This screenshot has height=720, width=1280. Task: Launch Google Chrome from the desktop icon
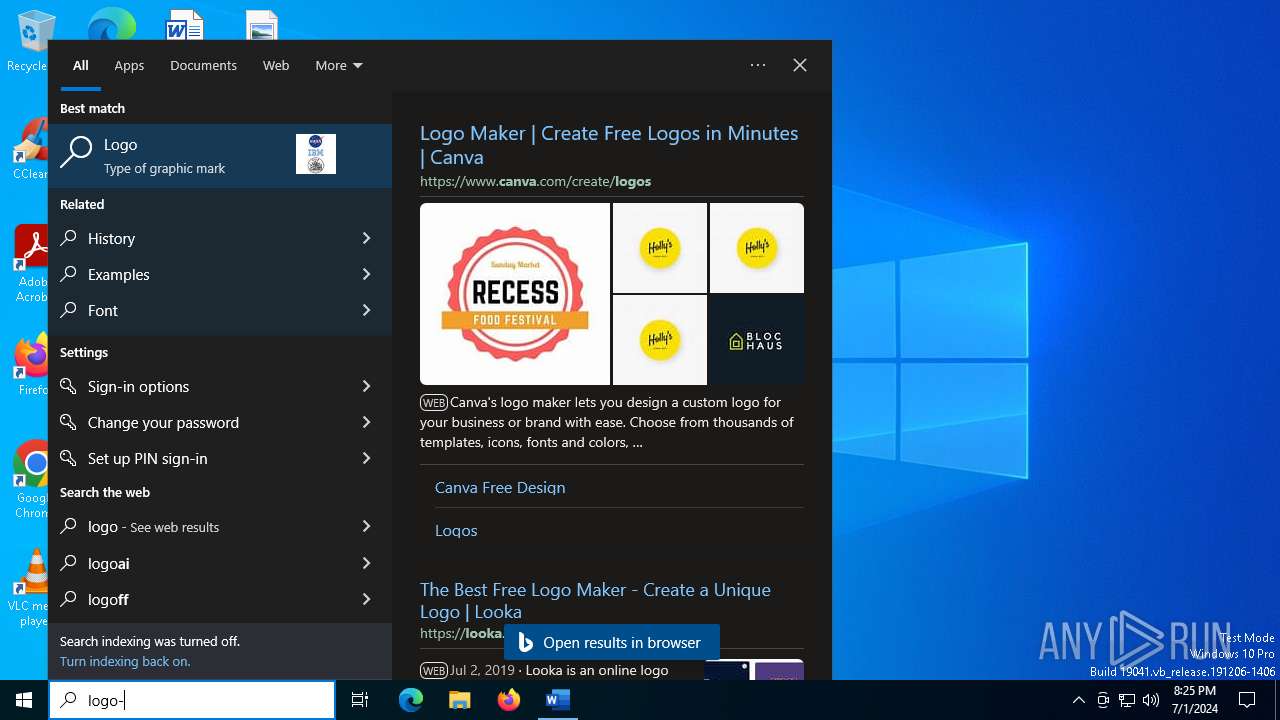click(31, 478)
